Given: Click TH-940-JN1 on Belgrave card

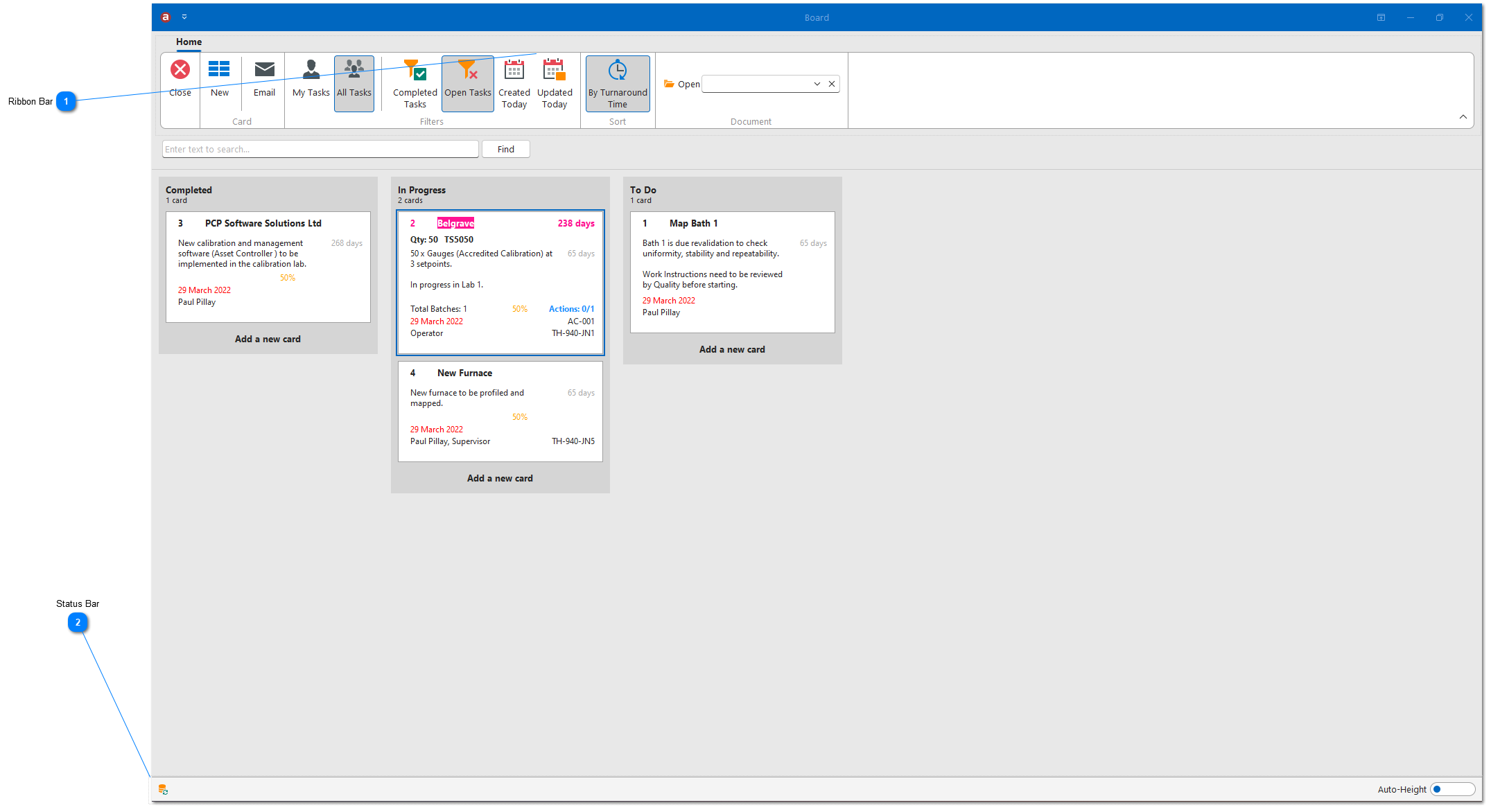Looking at the screenshot, I should [x=573, y=333].
